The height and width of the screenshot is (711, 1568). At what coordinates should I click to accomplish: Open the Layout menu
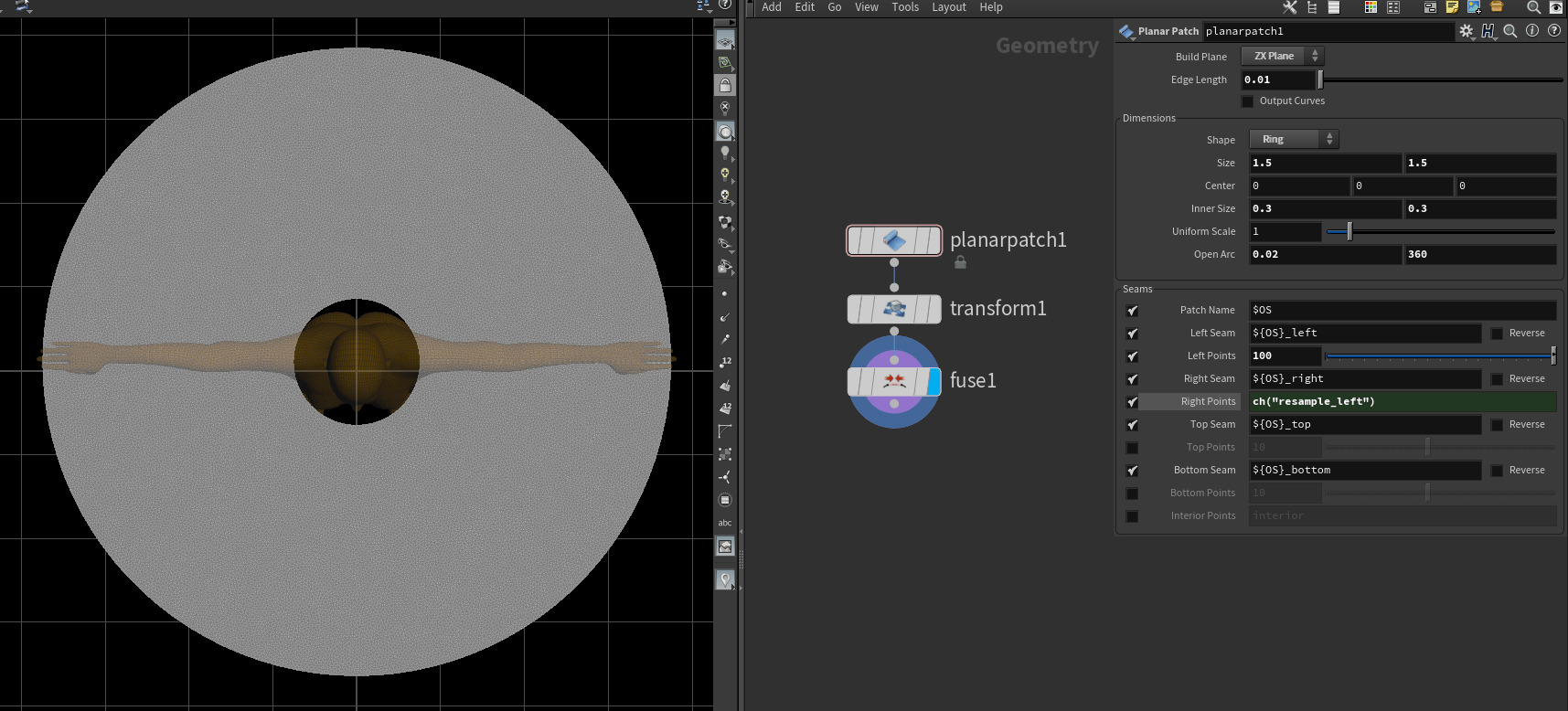coord(949,7)
